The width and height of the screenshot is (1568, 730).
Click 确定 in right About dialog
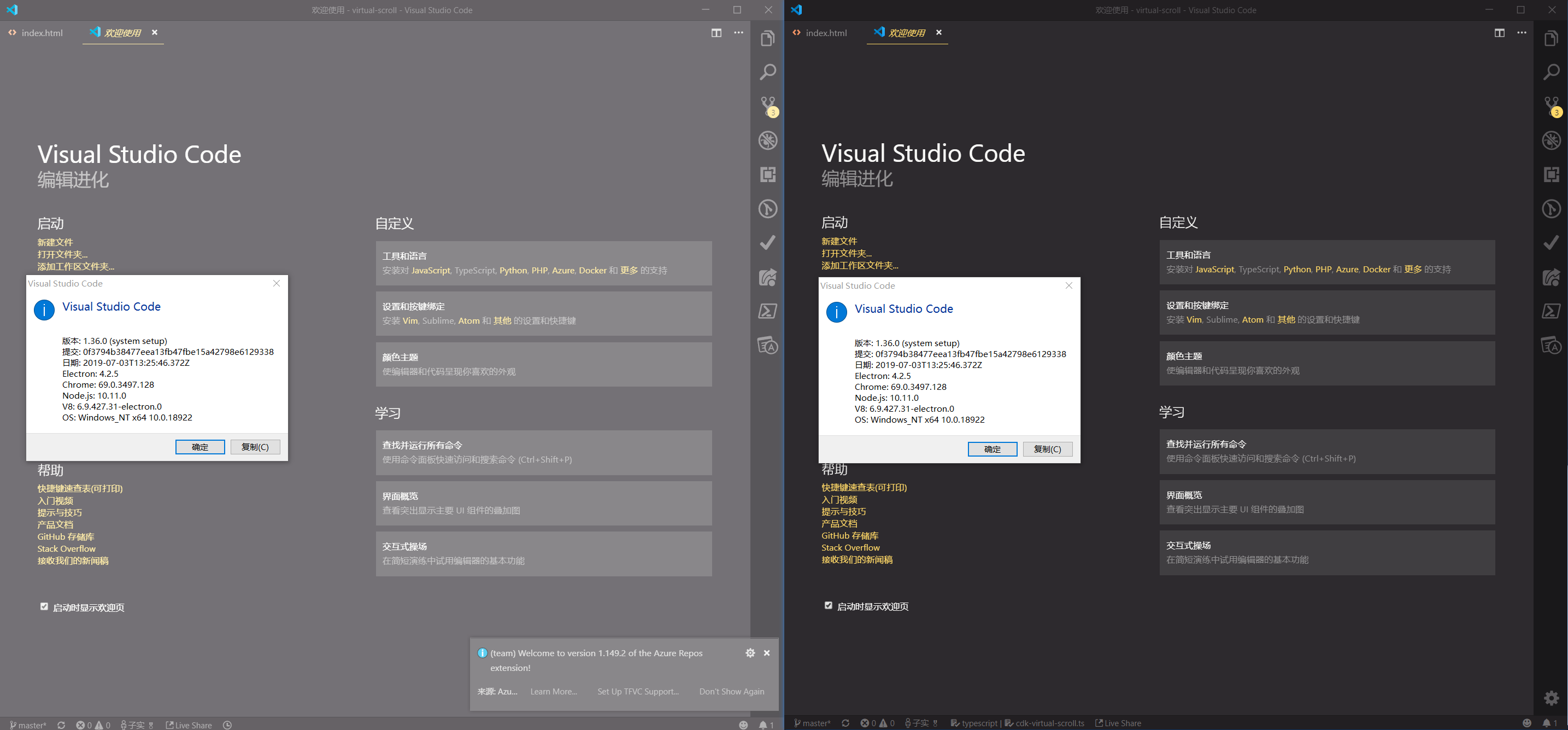coord(992,449)
